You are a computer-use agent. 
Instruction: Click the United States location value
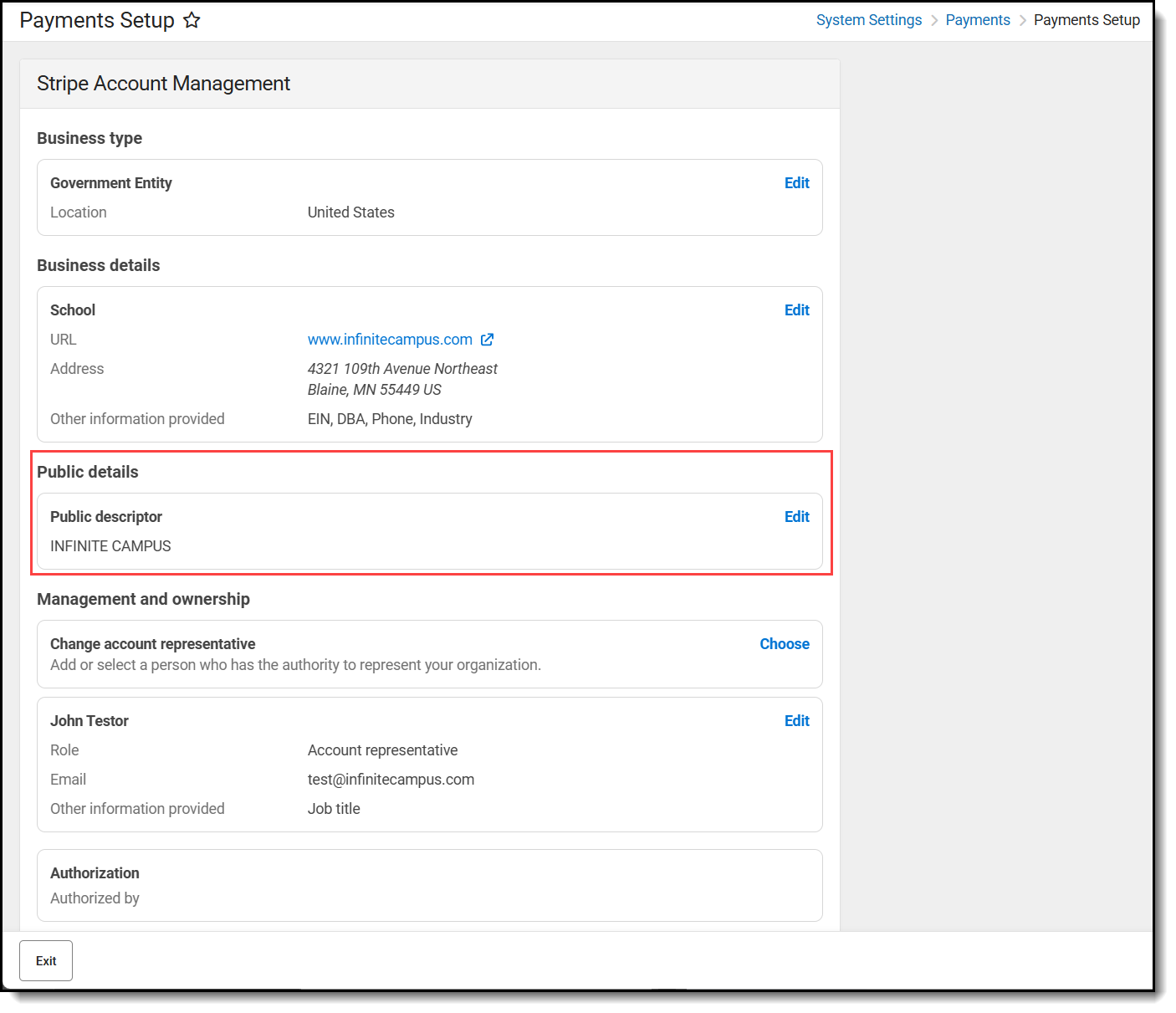click(351, 212)
